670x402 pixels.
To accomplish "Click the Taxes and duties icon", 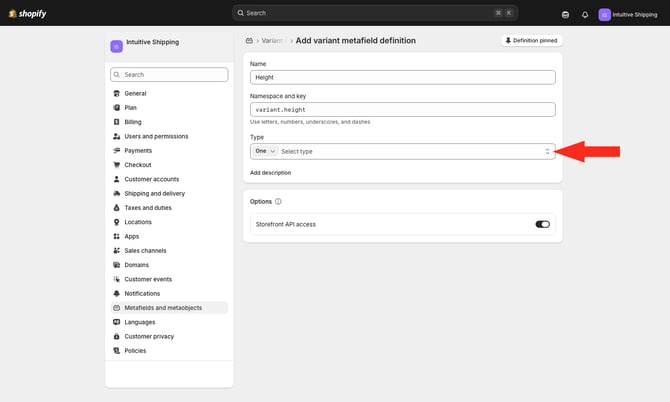I will (116, 208).
